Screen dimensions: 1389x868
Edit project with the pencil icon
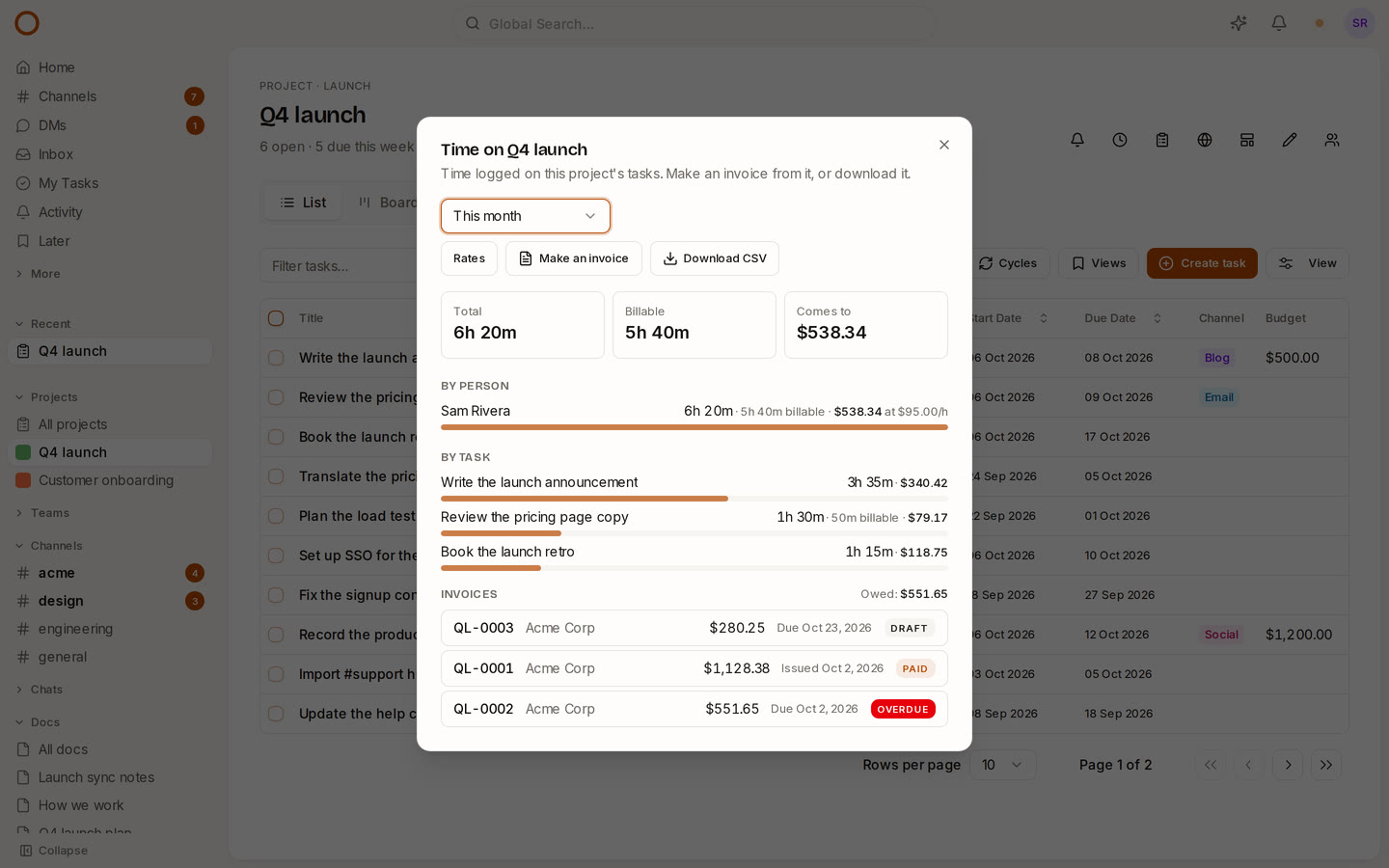pos(1290,140)
